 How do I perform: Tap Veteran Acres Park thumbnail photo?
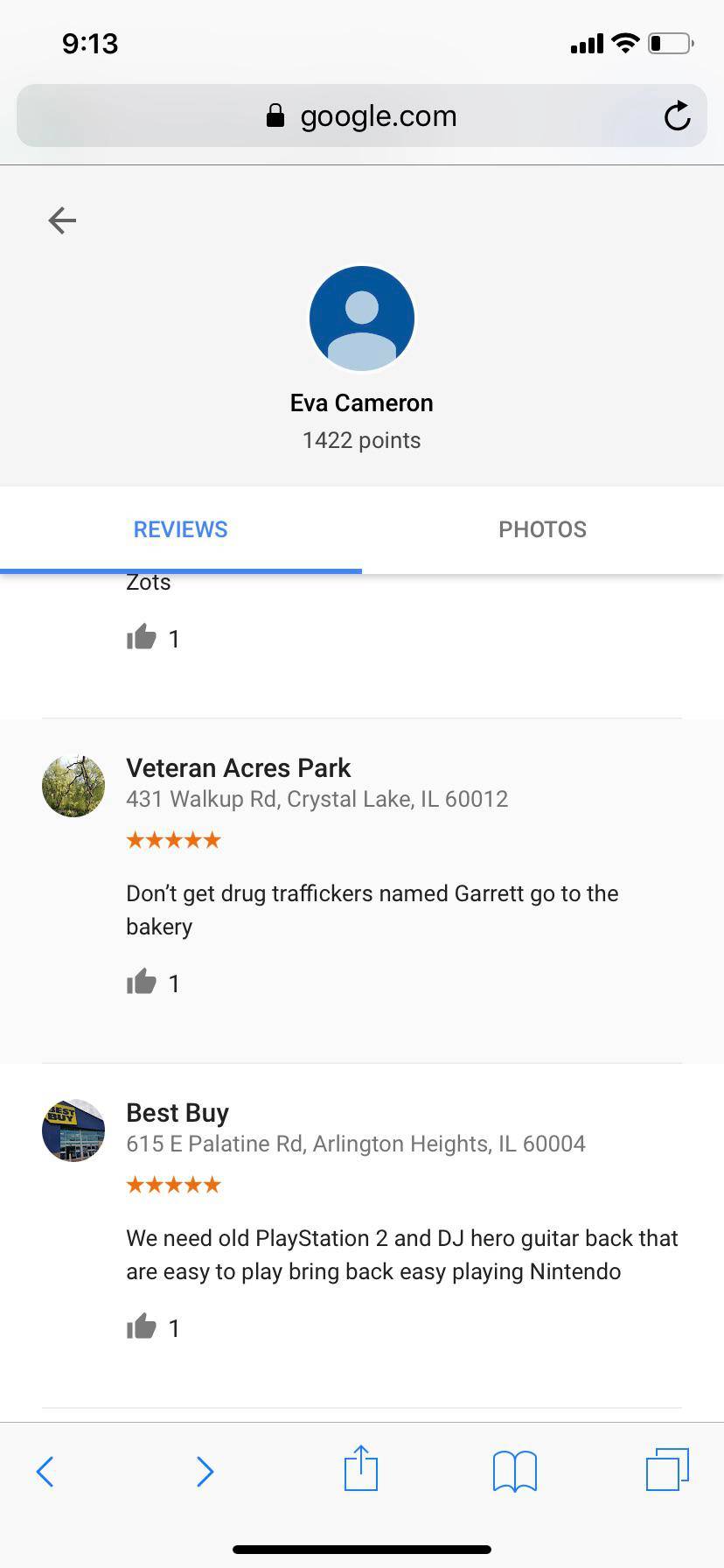point(73,786)
